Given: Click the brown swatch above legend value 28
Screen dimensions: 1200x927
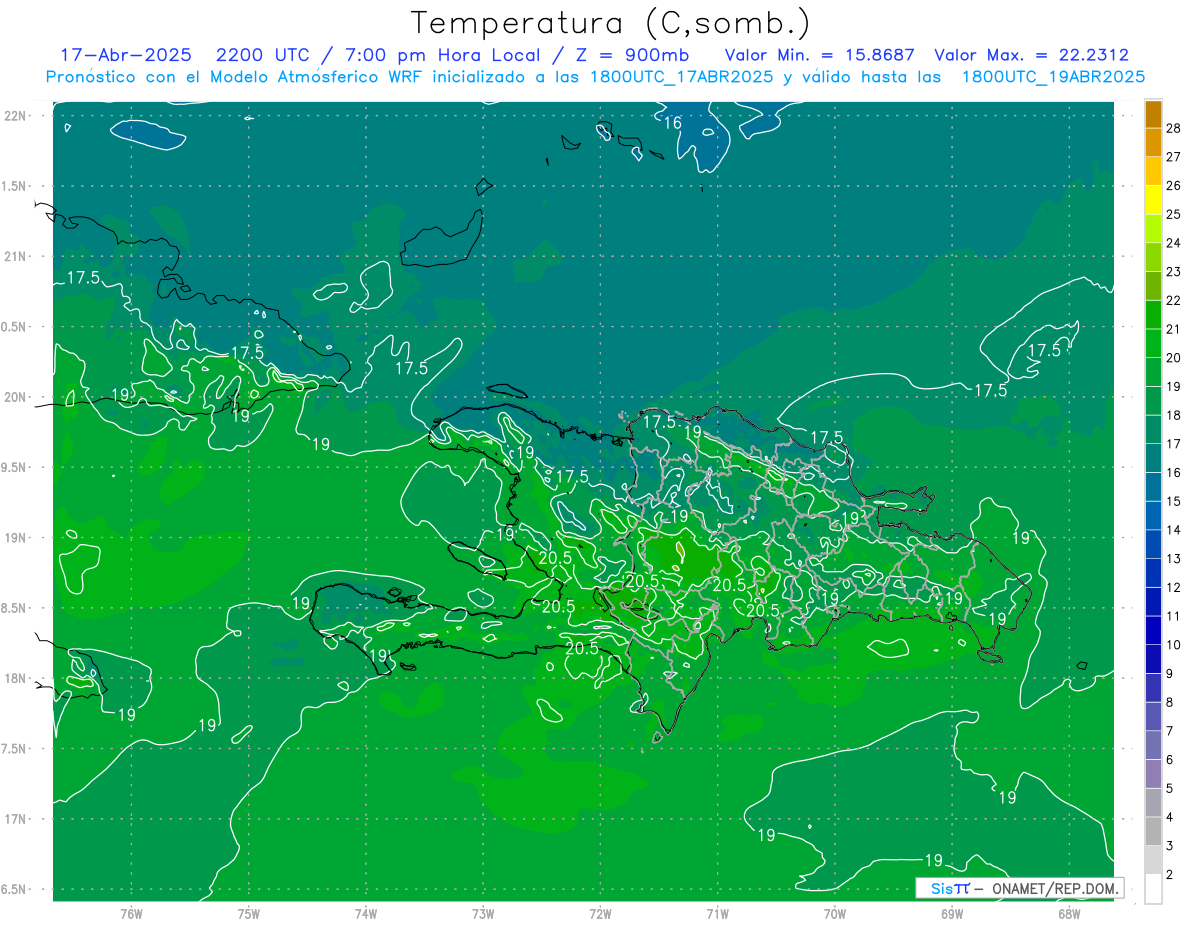Looking at the screenshot, I should (x=1153, y=114).
